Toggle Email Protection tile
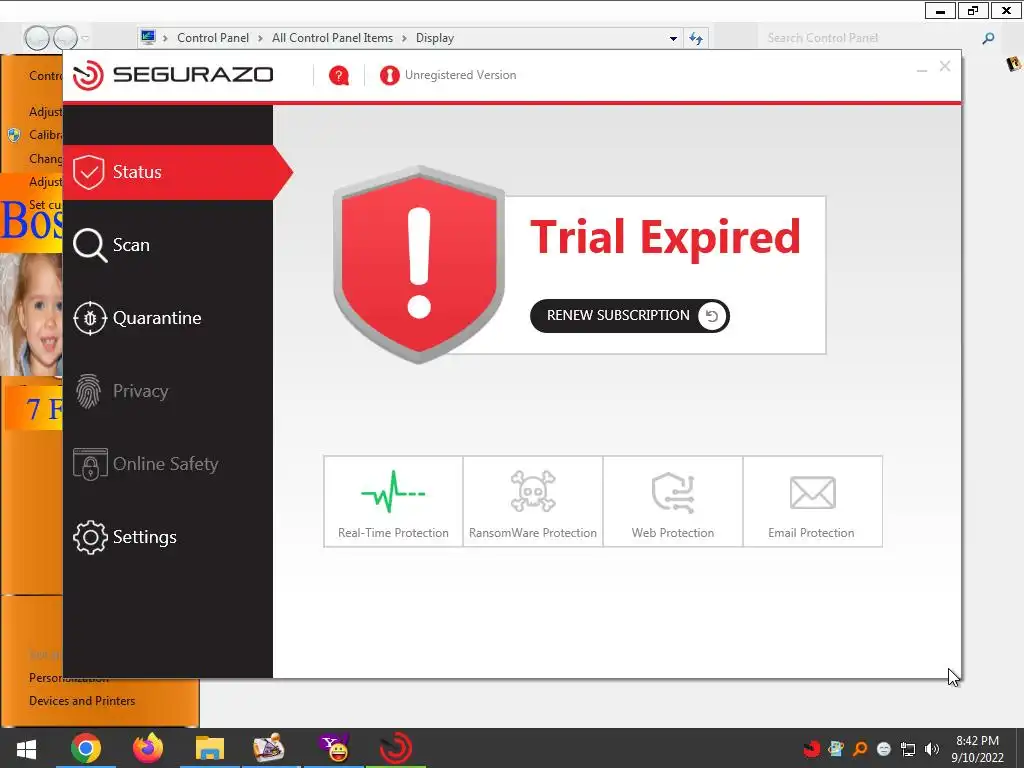This screenshot has height=768, width=1024. point(812,502)
